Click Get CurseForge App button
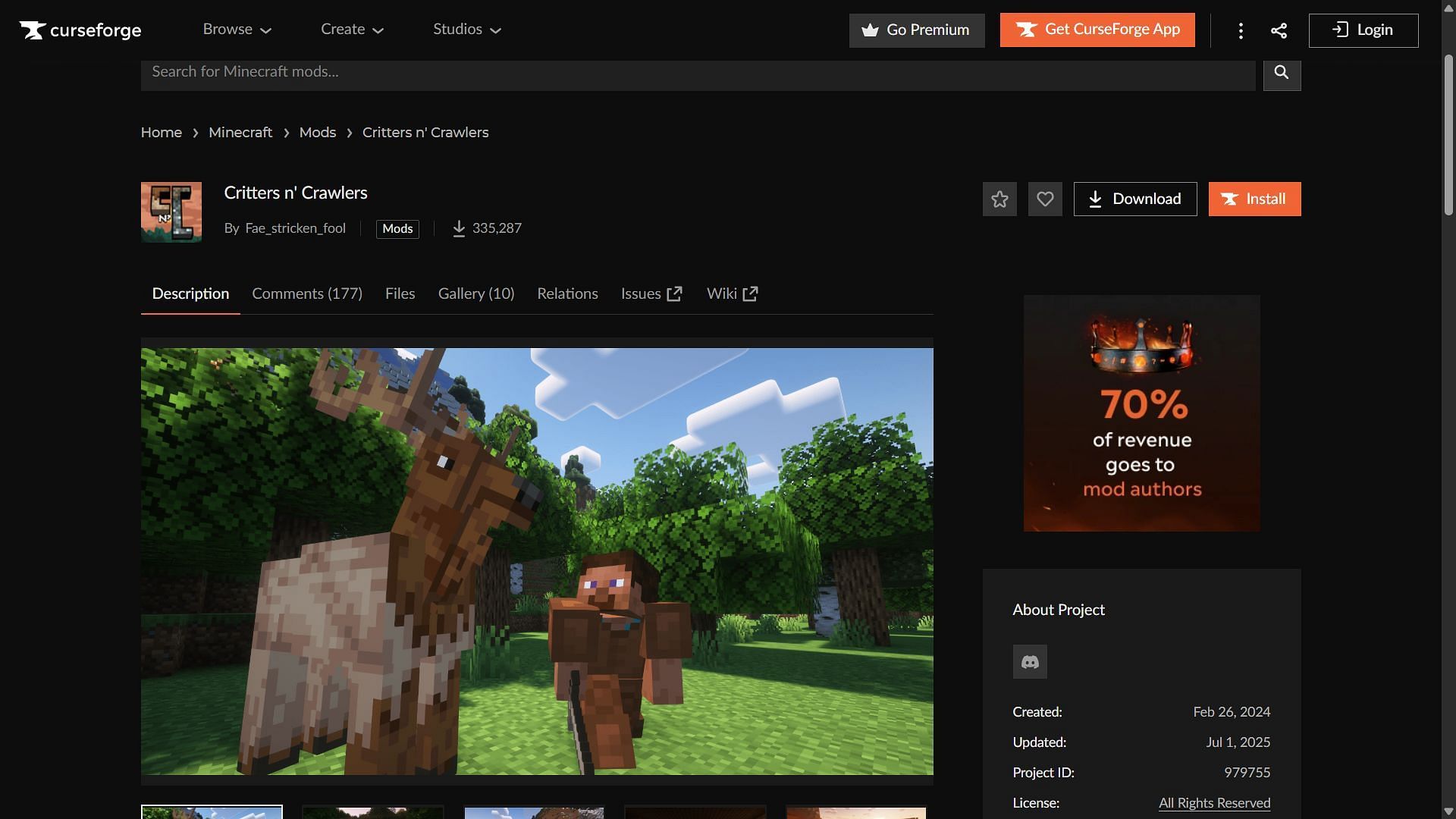 1097,30
